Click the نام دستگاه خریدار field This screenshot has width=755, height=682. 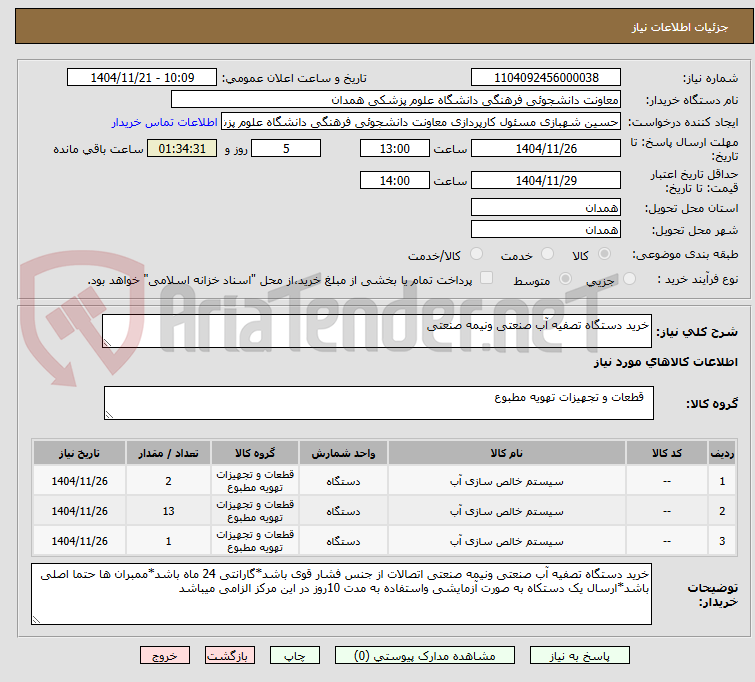coord(396,100)
